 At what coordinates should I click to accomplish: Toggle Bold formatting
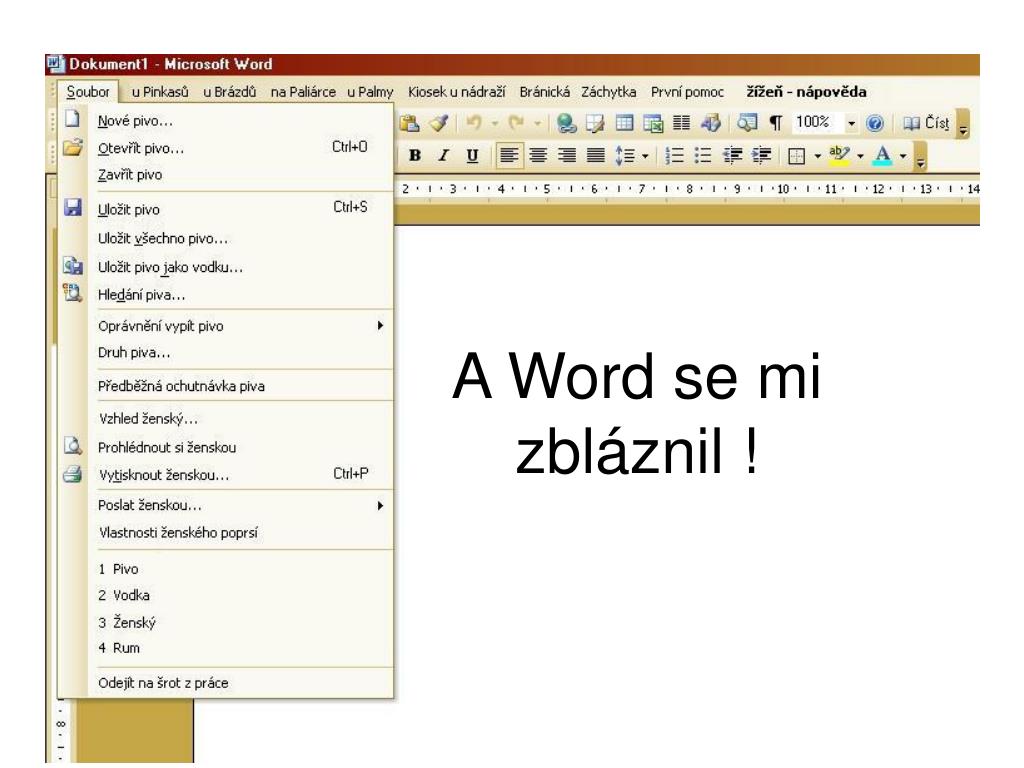click(x=414, y=155)
